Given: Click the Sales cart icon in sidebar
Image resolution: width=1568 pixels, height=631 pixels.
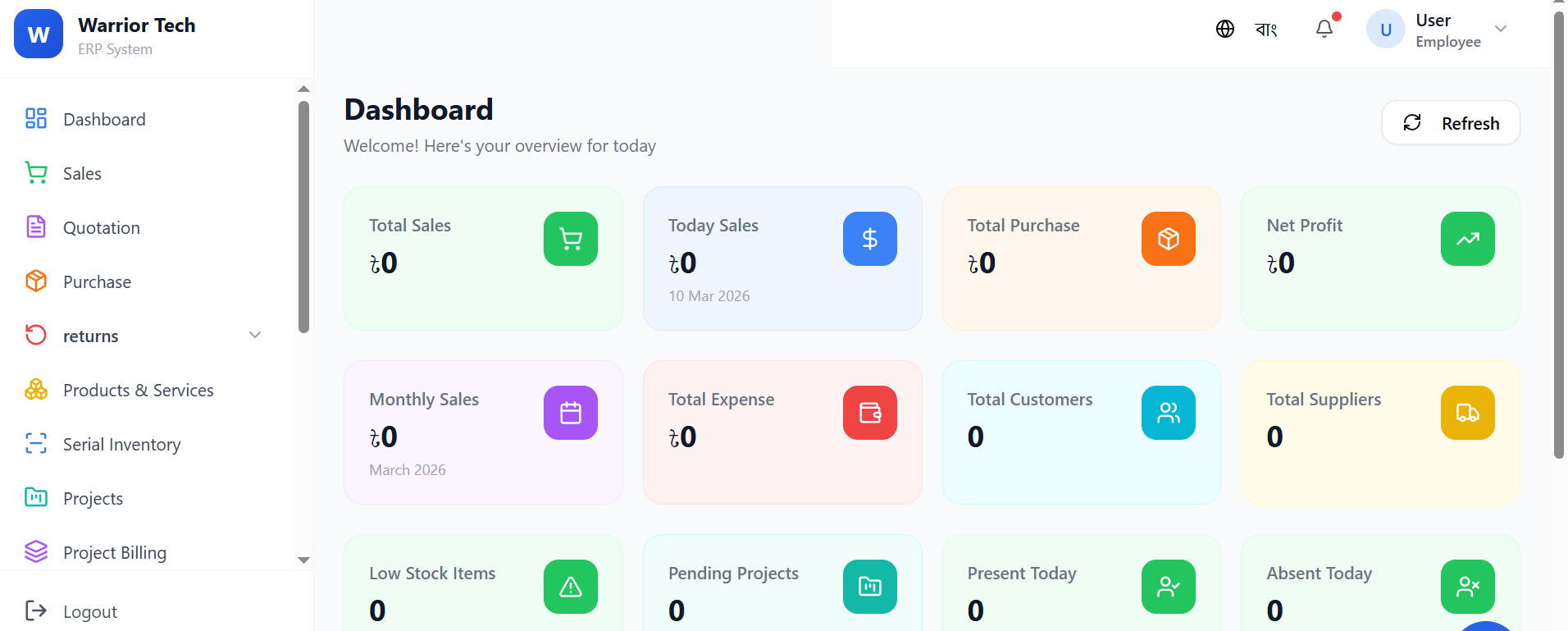Looking at the screenshot, I should (36, 172).
